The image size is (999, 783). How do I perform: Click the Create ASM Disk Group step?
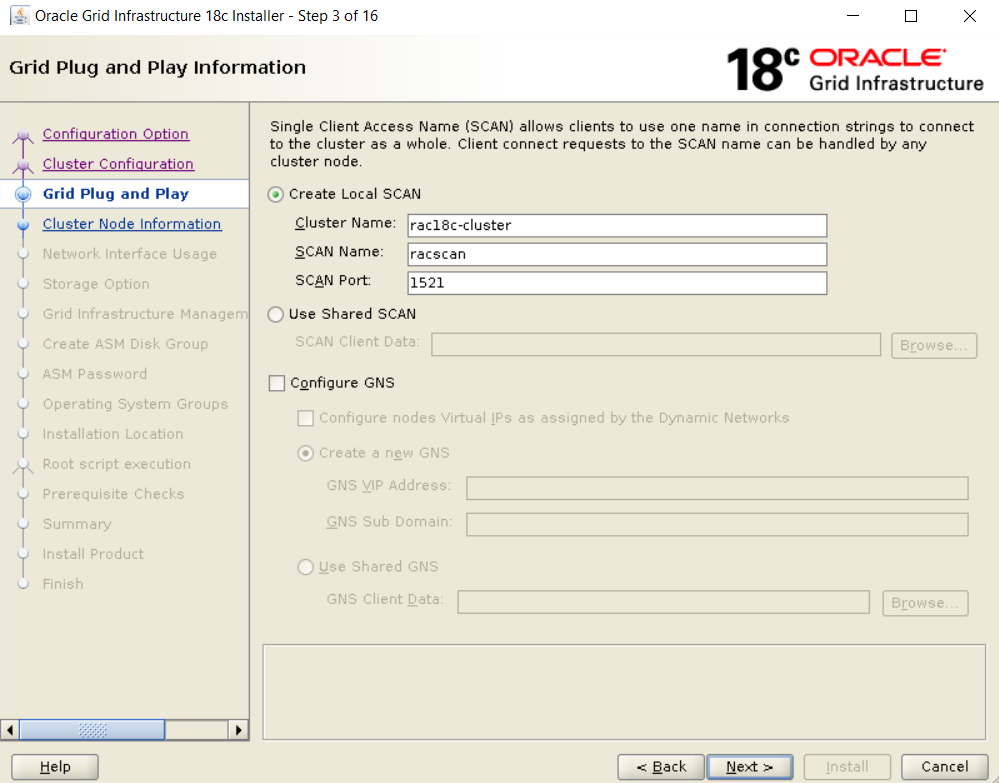(125, 343)
